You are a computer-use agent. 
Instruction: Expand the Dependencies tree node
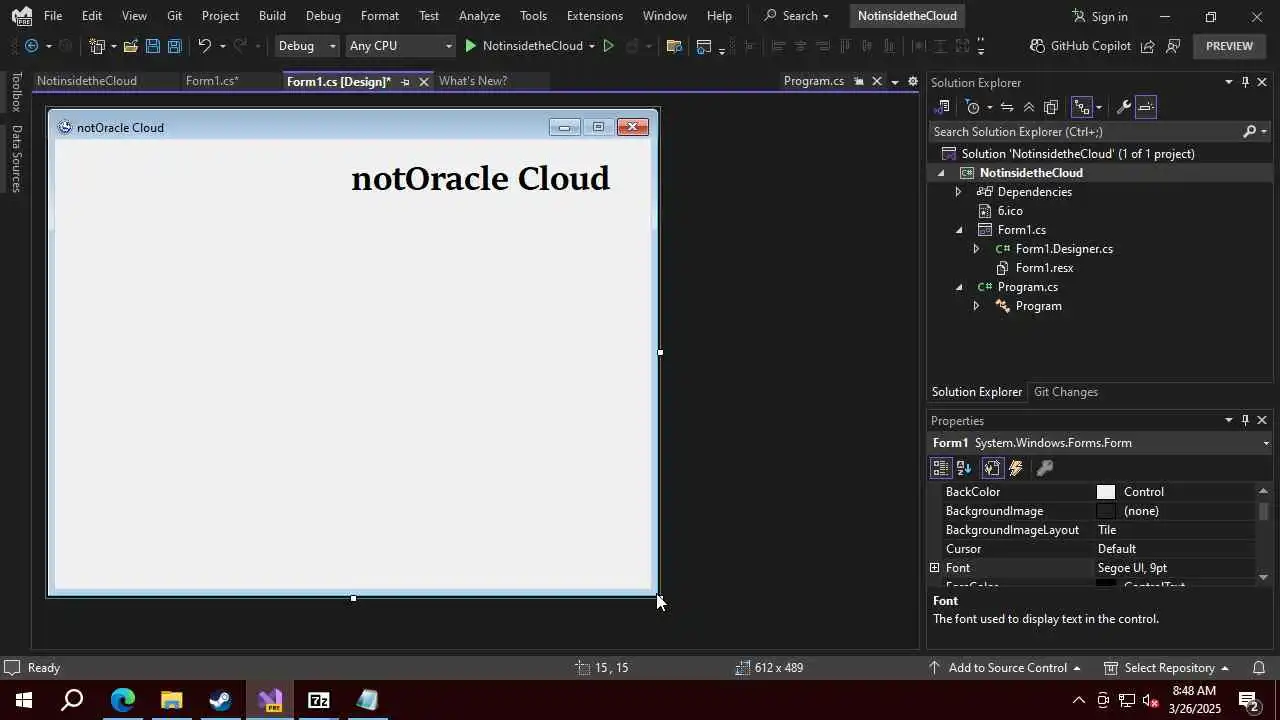click(958, 192)
